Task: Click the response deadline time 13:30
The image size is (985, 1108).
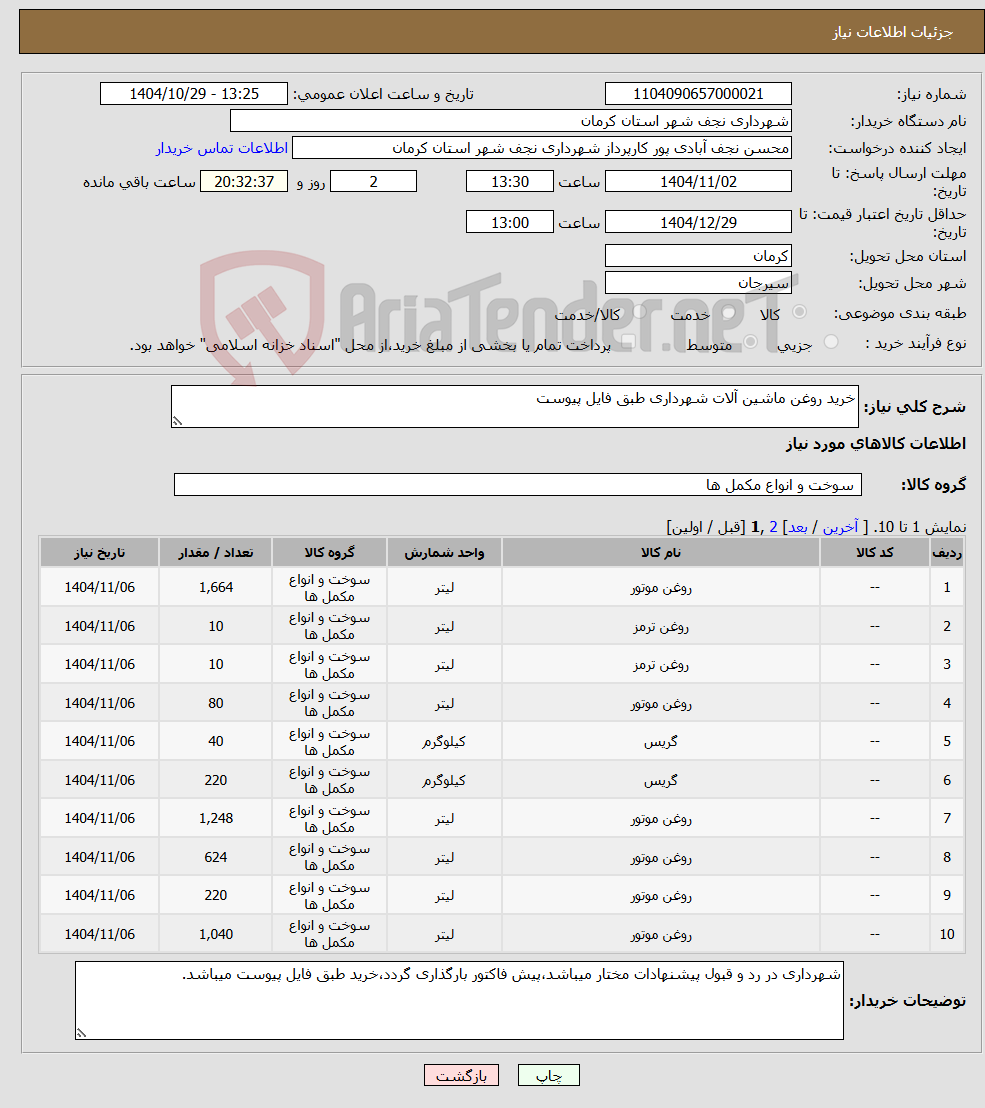Action: click(x=509, y=182)
